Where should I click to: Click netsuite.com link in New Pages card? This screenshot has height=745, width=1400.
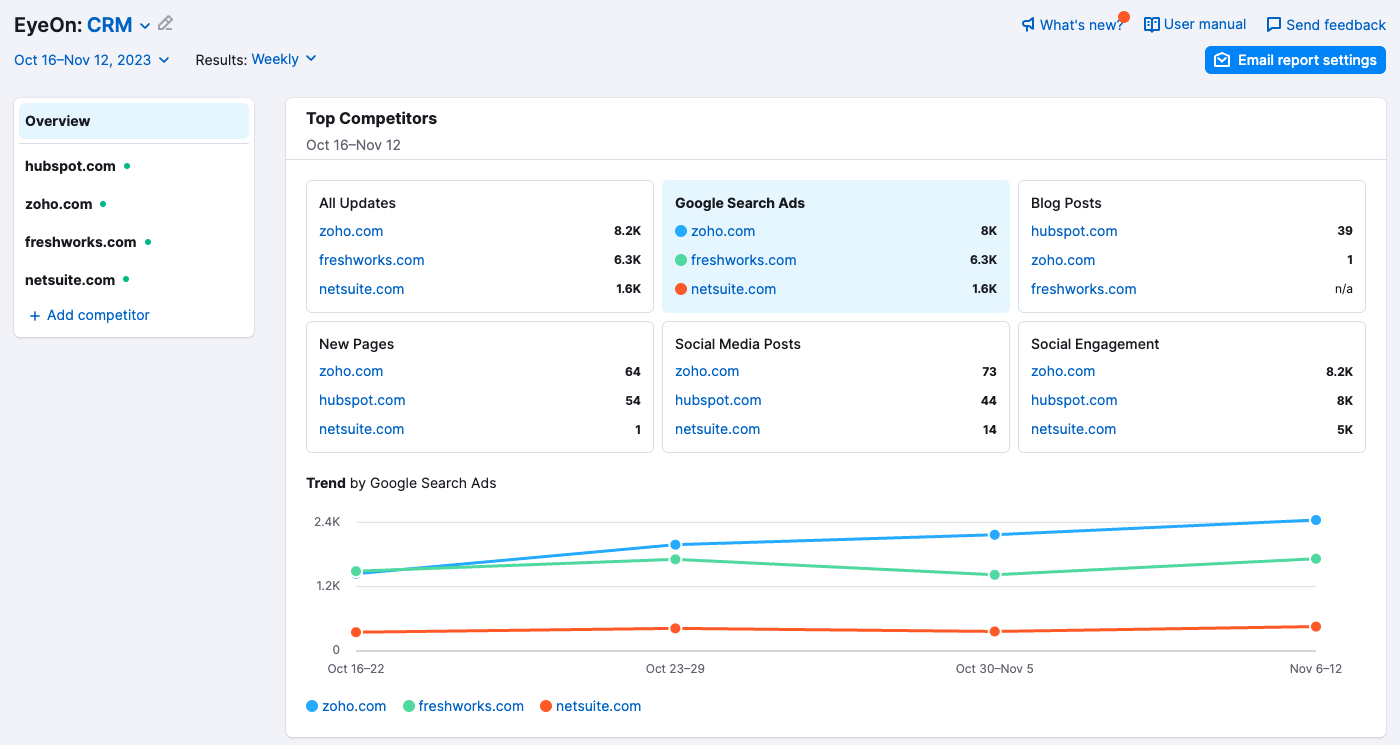click(362, 429)
